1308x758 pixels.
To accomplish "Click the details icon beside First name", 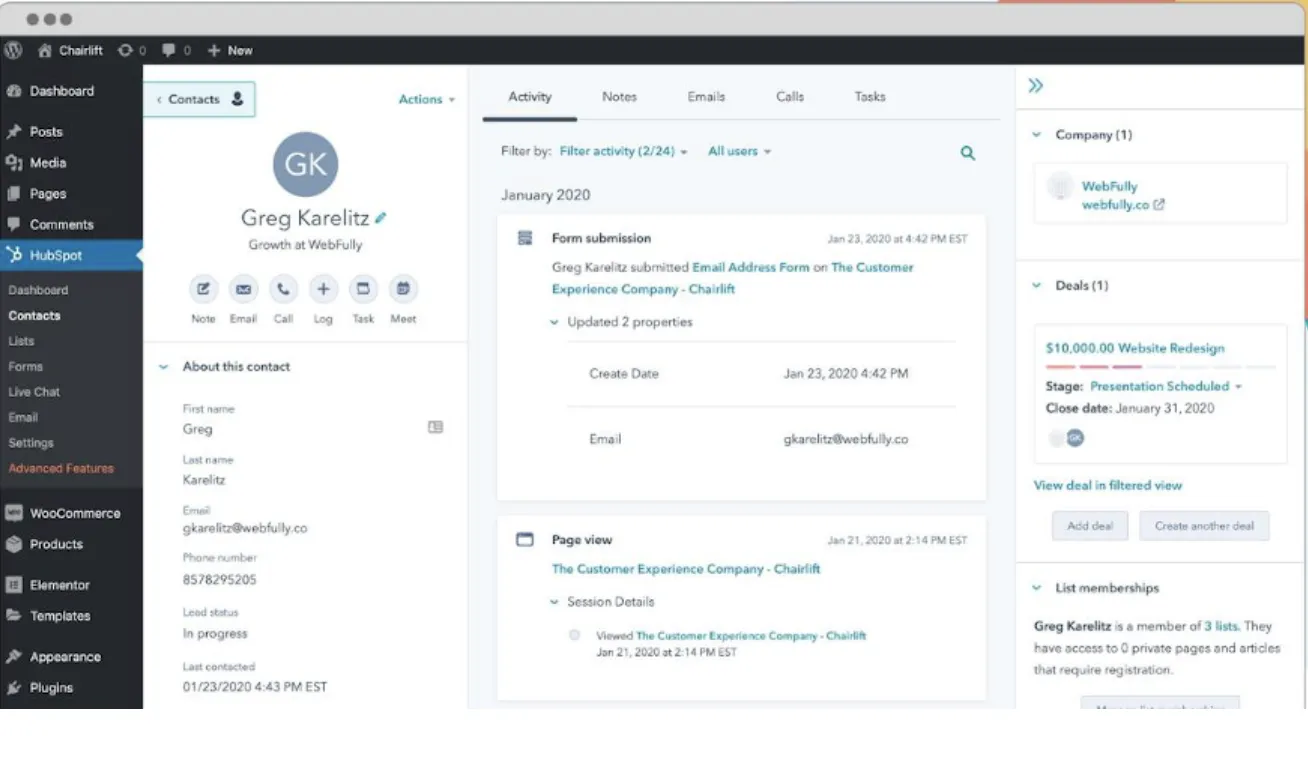I will tap(435, 427).
